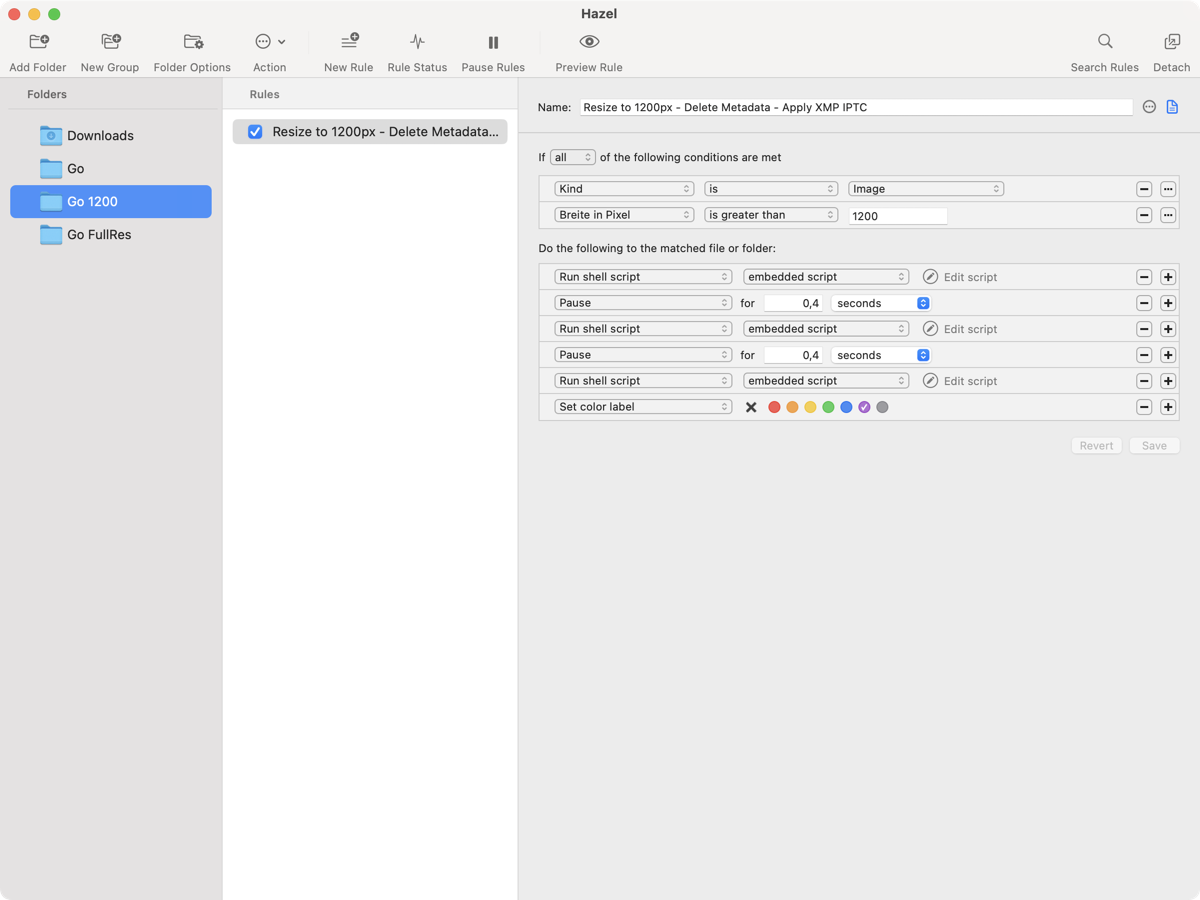
Task: Click ellipsis button on Breite in Pixel row
Action: (x=1168, y=215)
